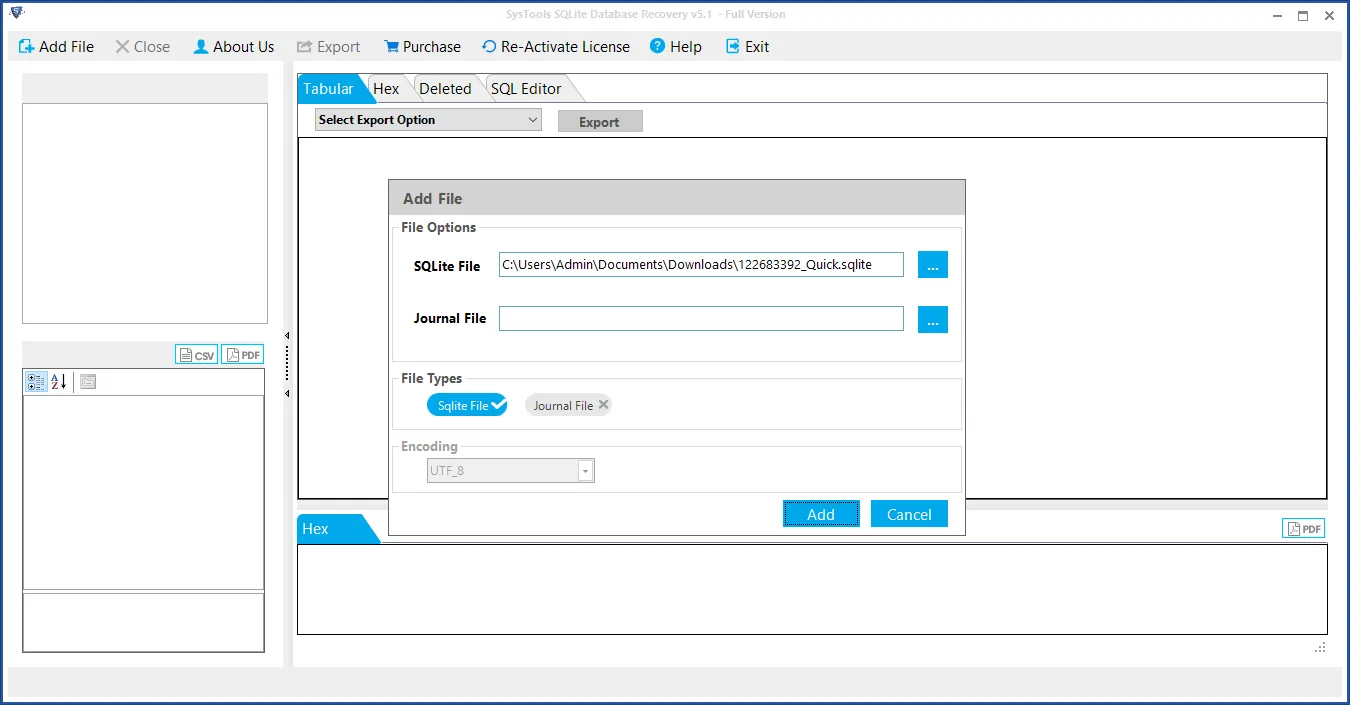
Task: Toggle the Journal File type chip
Action: click(x=568, y=405)
